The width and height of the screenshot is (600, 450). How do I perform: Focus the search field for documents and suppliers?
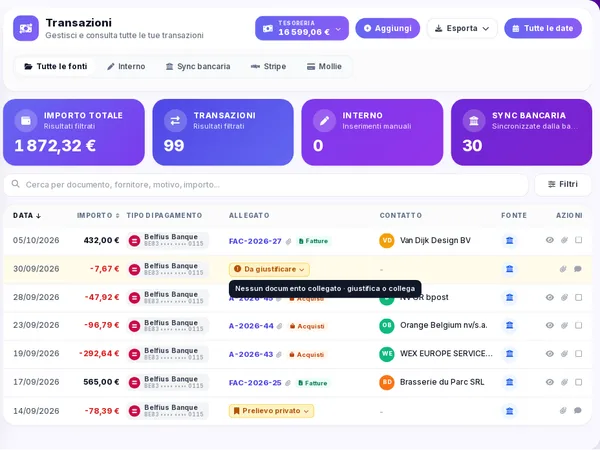click(266, 185)
